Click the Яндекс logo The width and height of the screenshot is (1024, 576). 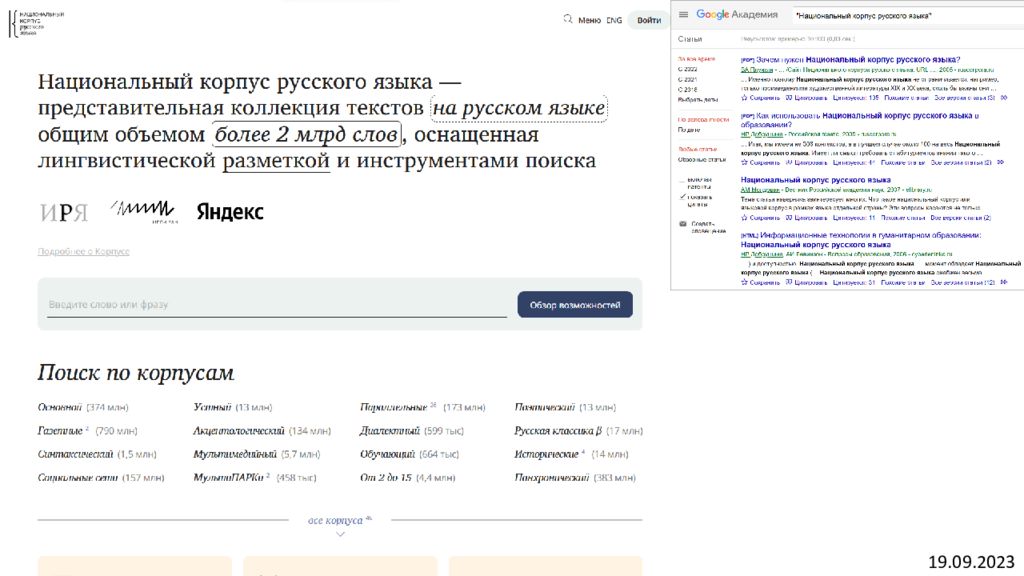pyautogui.click(x=230, y=212)
